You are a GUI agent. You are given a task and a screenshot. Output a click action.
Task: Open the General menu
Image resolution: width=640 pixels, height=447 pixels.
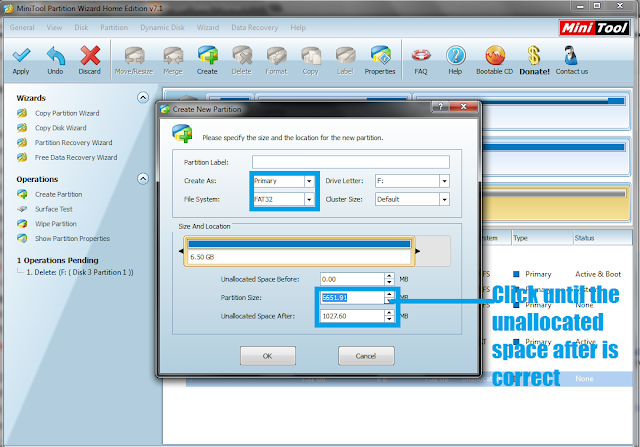pyautogui.click(x=22, y=27)
